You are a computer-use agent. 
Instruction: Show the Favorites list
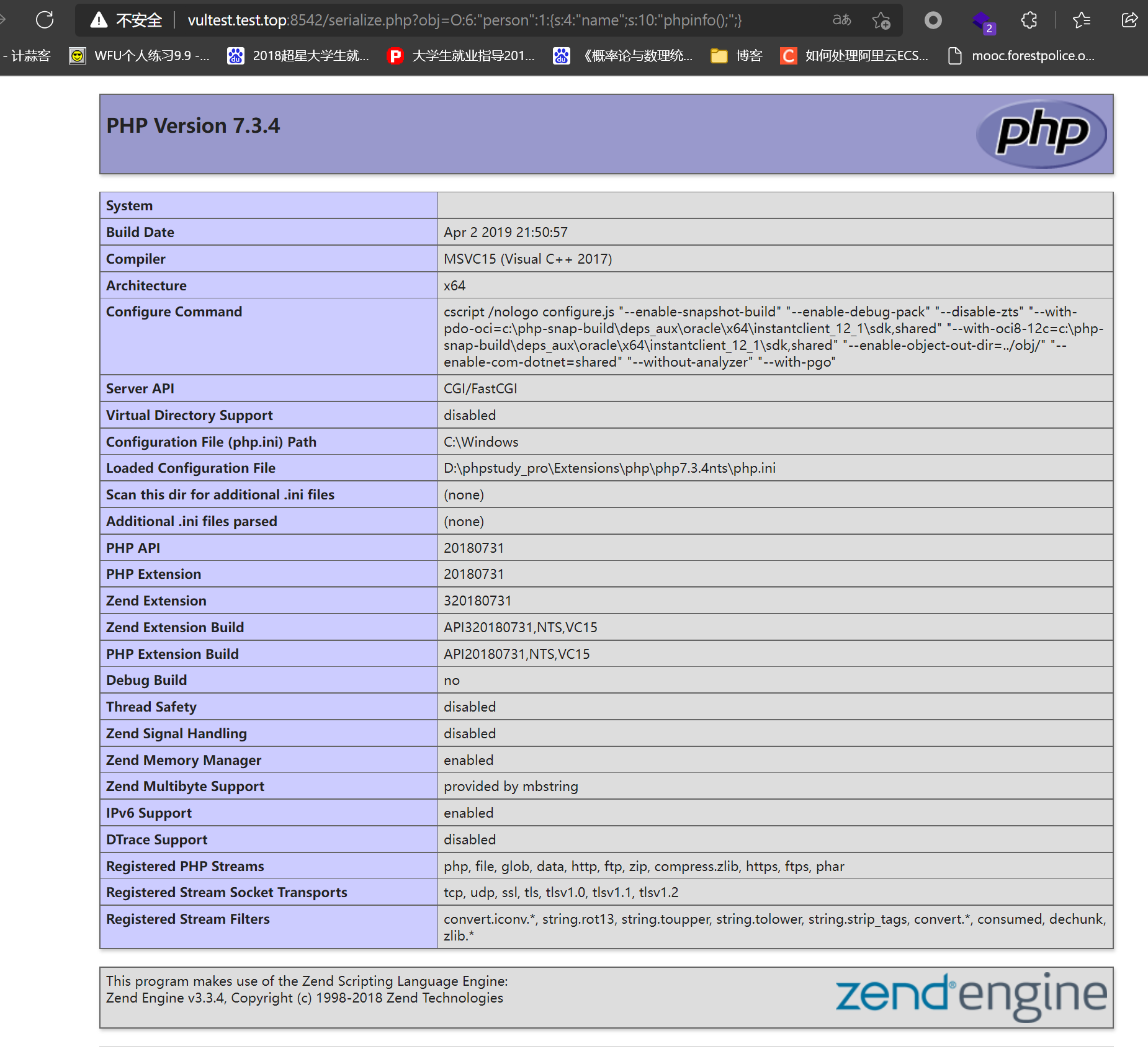coord(1081,19)
